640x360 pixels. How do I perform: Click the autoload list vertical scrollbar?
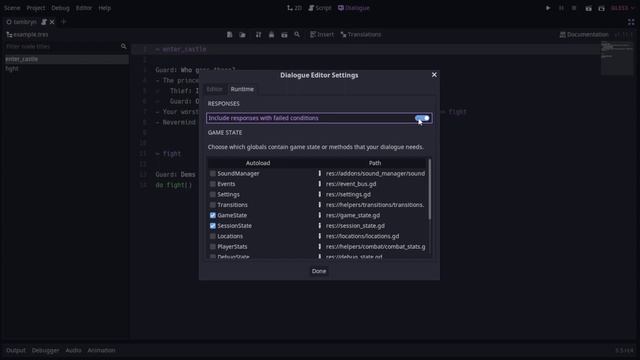(429, 189)
